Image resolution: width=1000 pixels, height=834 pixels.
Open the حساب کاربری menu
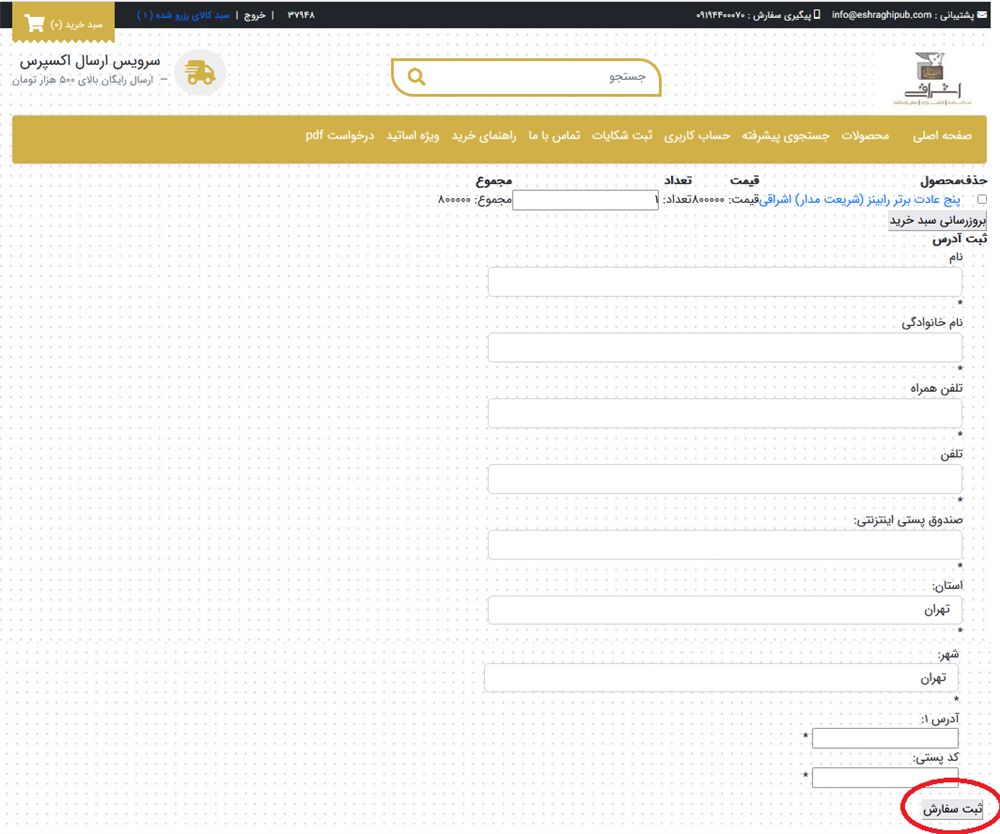(x=699, y=136)
